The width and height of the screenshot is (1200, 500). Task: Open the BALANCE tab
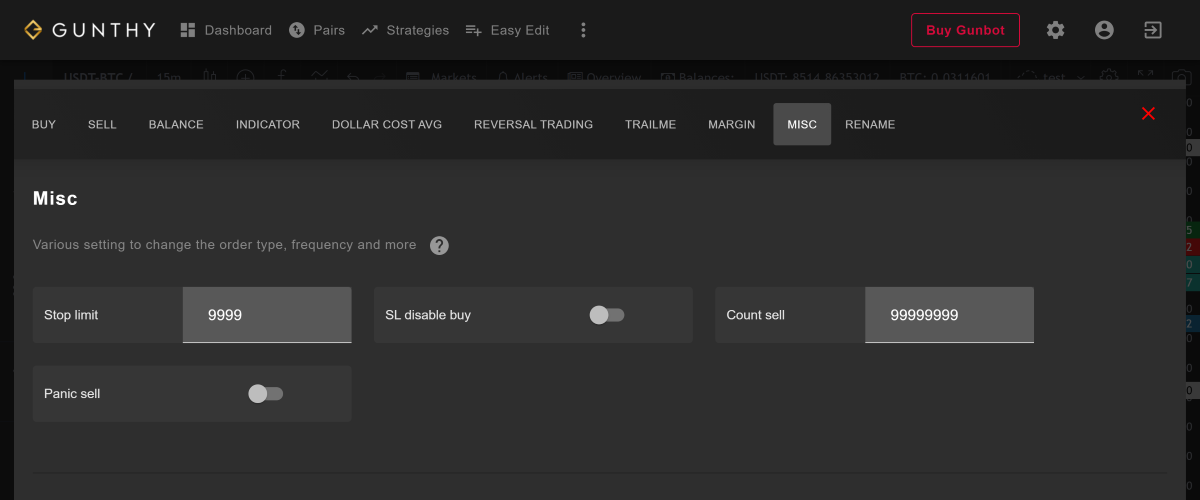coord(176,125)
